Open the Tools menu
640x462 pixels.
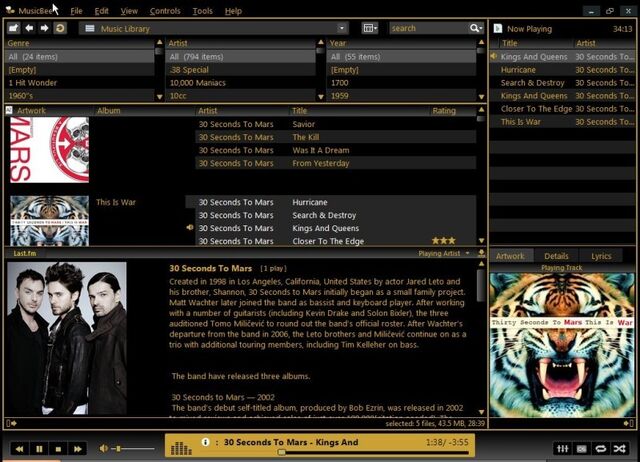coord(202,11)
